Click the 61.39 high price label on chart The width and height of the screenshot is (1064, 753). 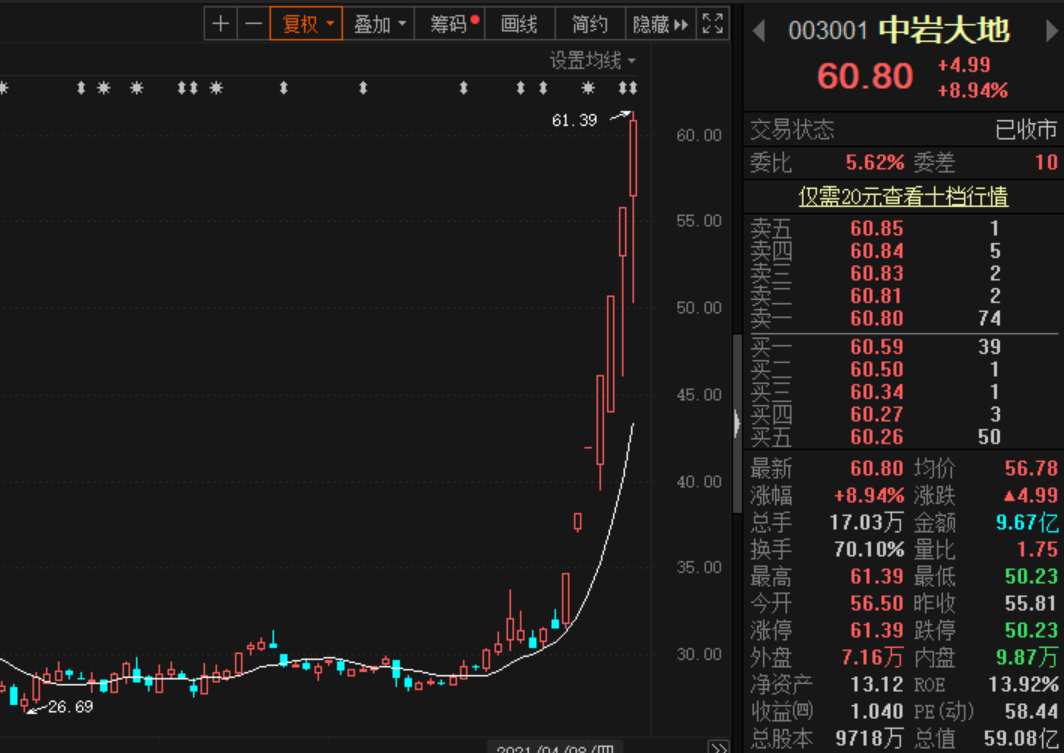click(574, 121)
